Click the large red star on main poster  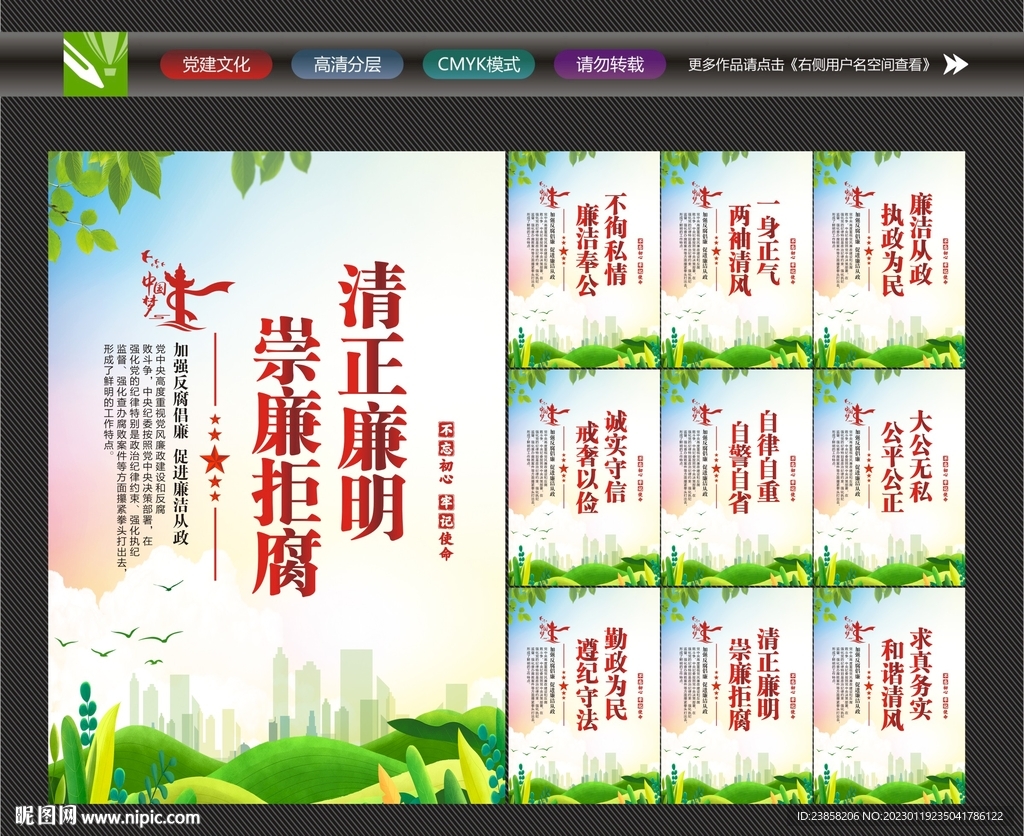tap(215, 459)
